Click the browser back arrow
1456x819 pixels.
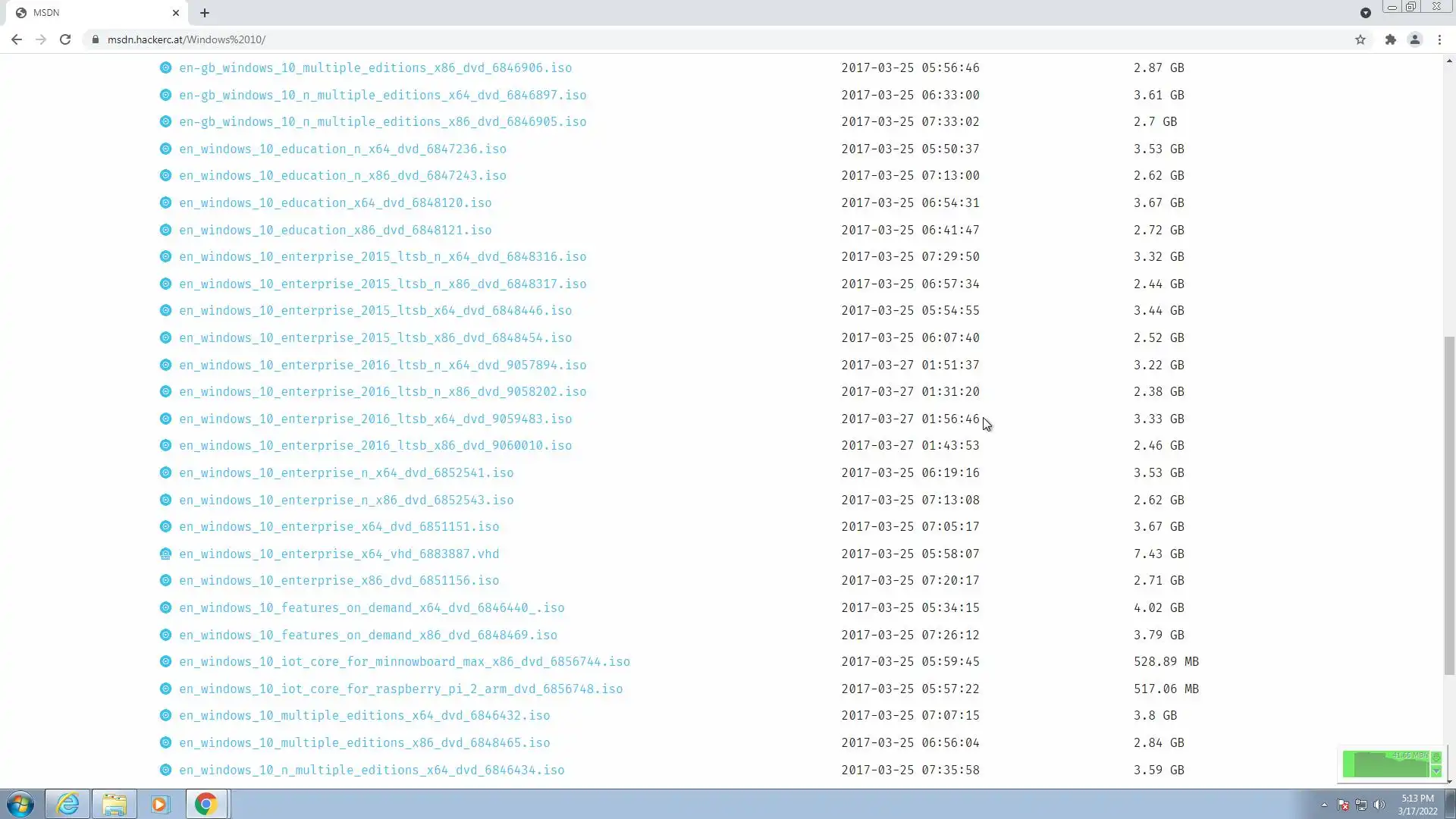(16, 39)
